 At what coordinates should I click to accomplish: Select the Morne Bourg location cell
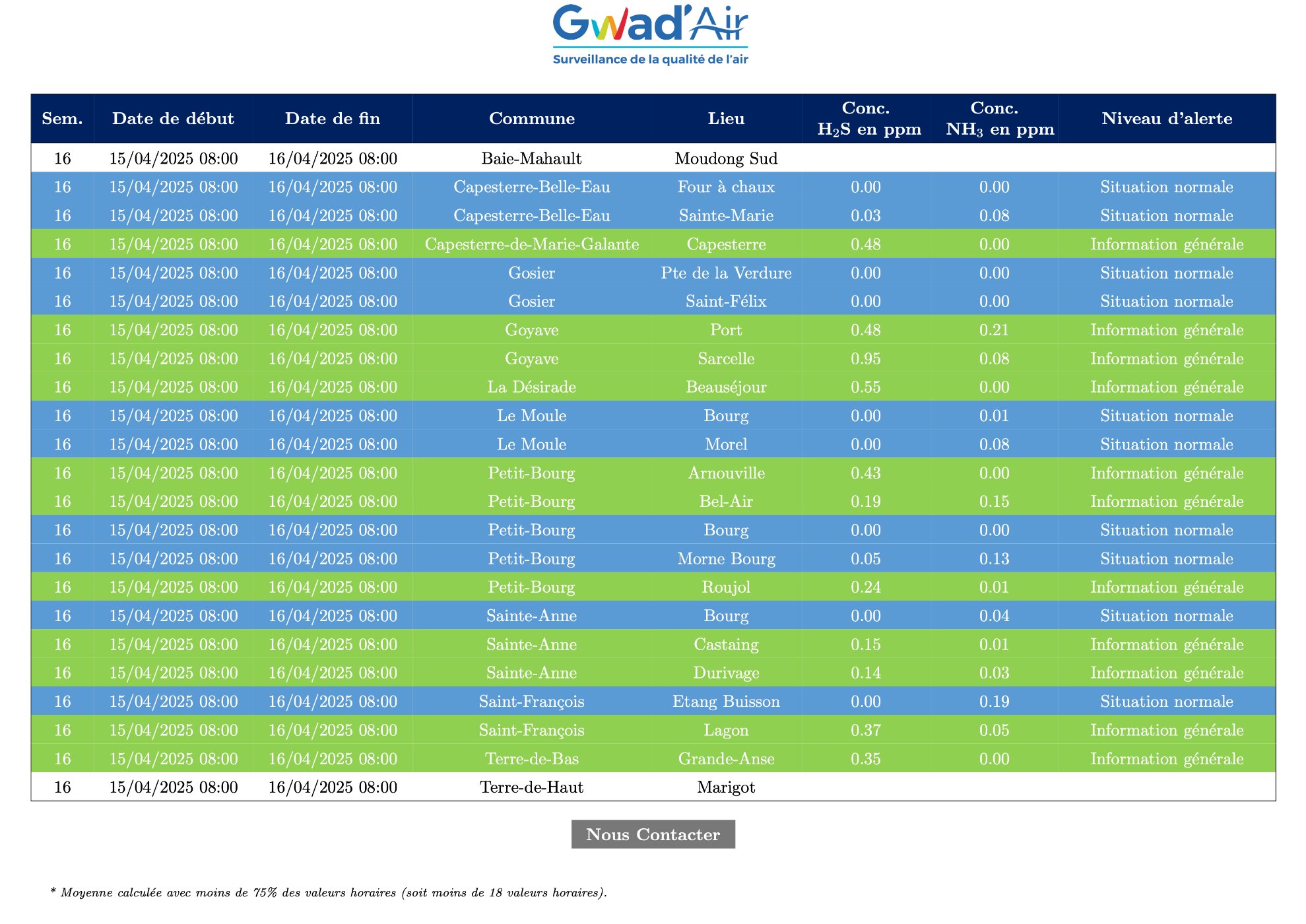(x=726, y=558)
